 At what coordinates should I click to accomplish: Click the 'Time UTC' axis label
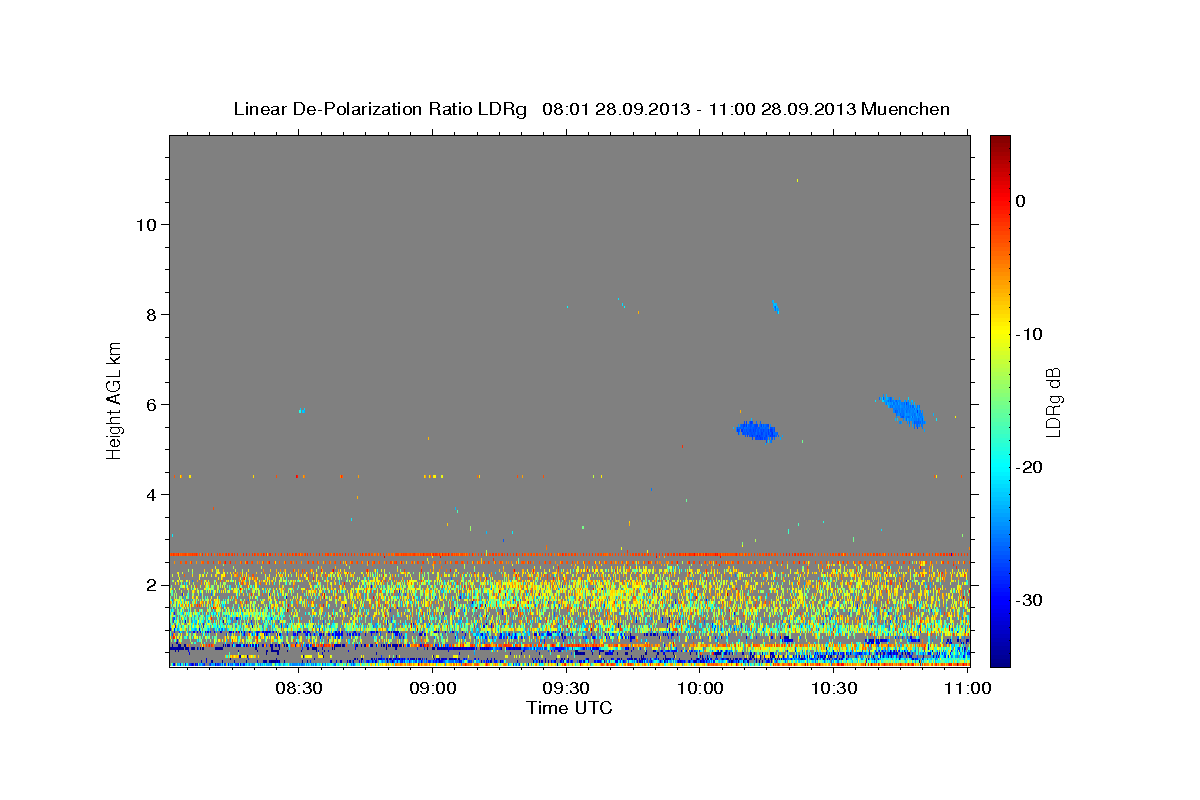(x=569, y=708)
